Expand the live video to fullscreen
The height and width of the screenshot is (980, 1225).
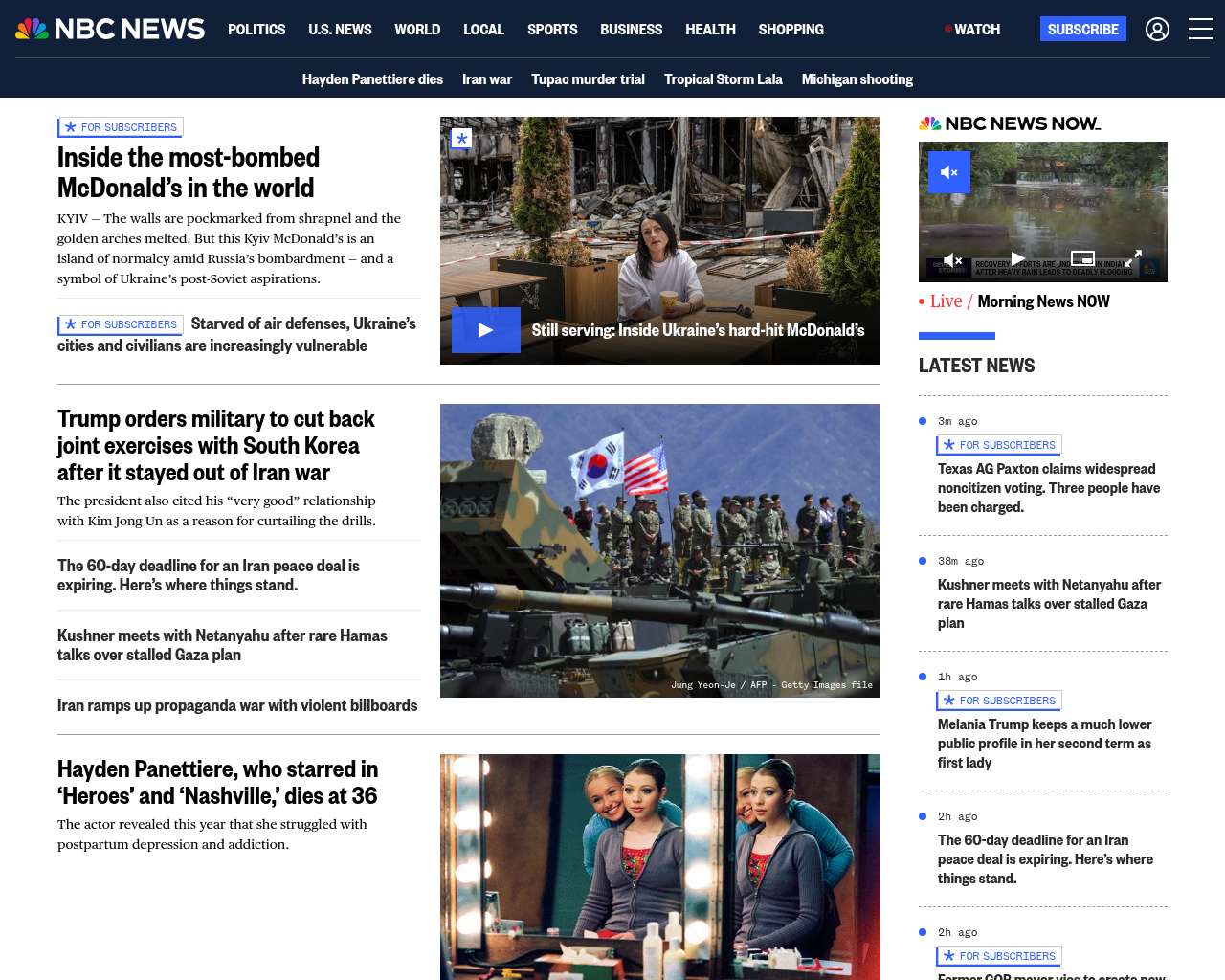1133,258
